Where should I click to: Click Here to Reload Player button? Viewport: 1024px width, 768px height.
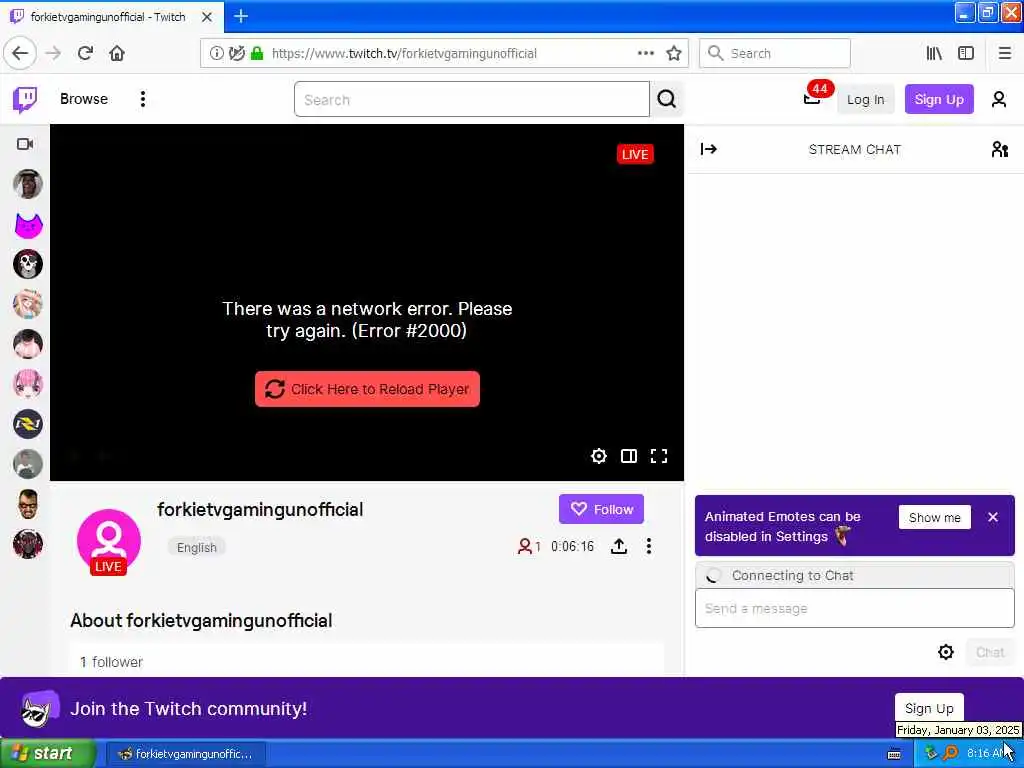pyautogui.click(x=367, y=389)
